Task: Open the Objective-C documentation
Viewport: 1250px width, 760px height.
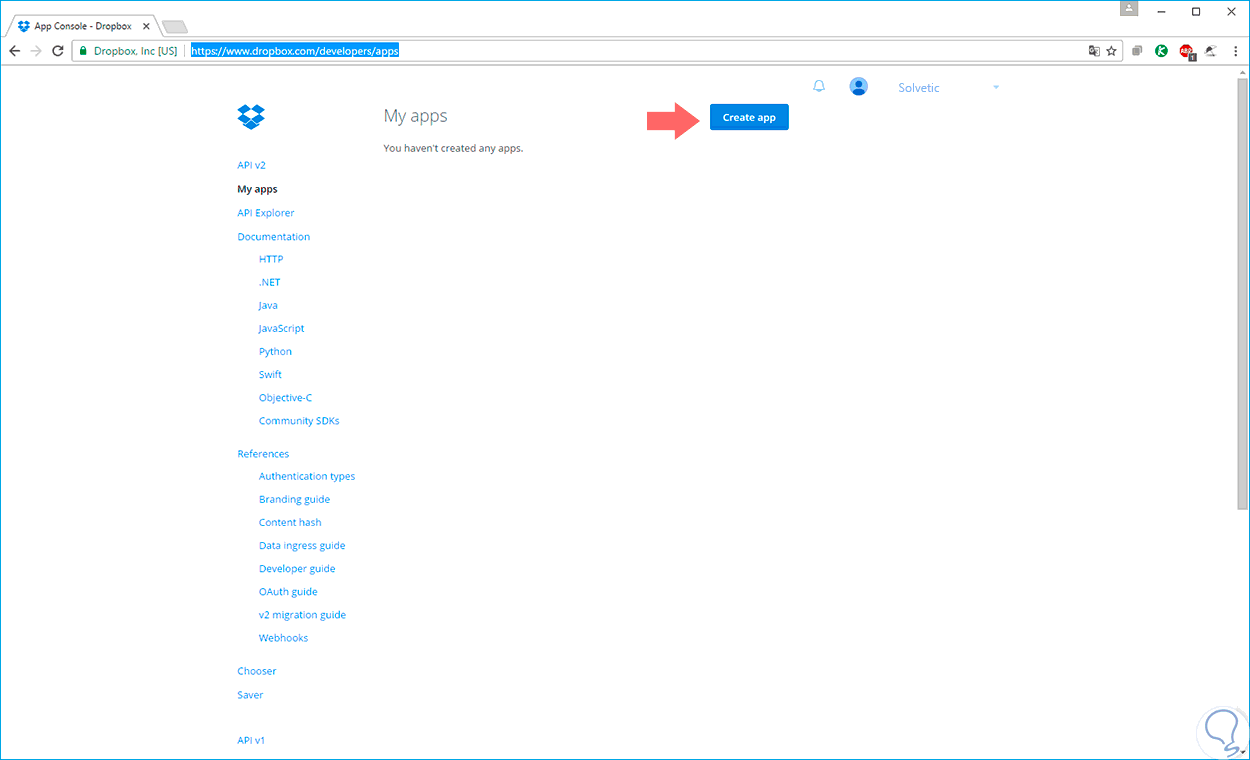Action: (285, 398)
